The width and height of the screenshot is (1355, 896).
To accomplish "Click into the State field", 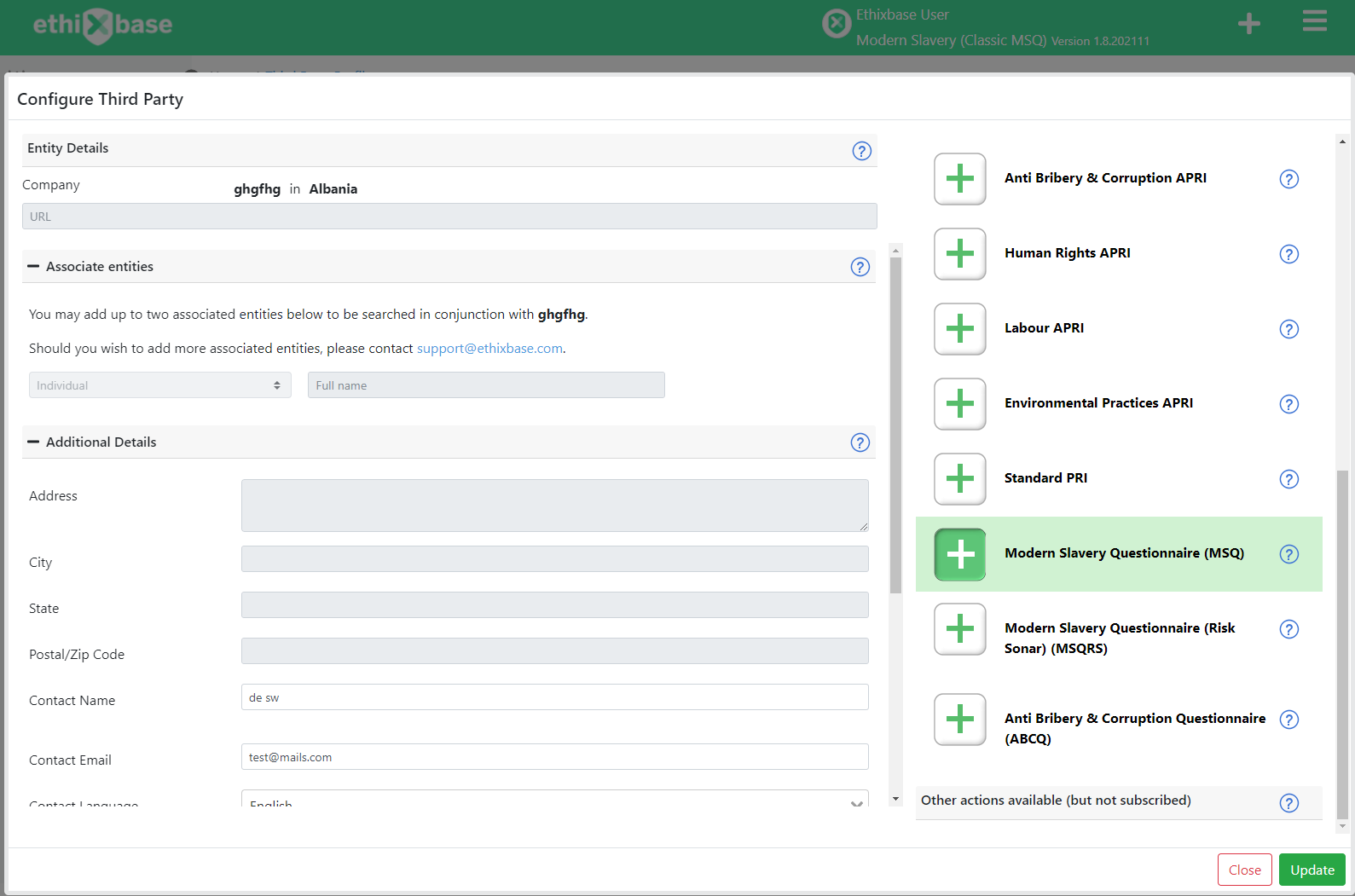I will [x=555, y=605].
